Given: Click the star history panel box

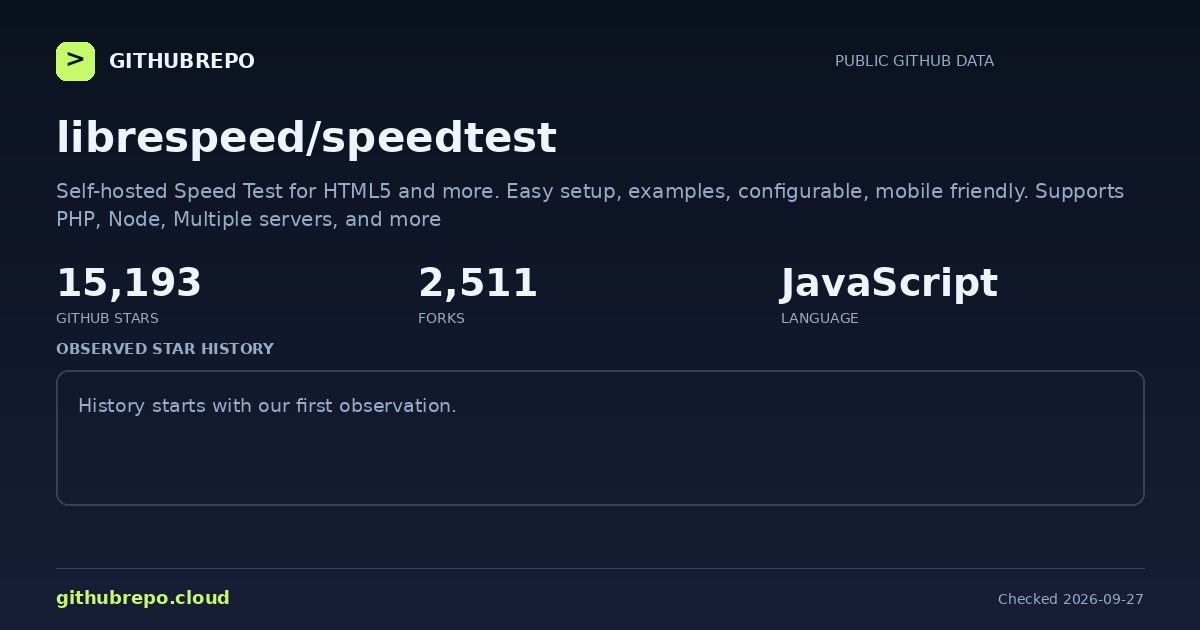Looking at the screenshot, I should 600,438.
